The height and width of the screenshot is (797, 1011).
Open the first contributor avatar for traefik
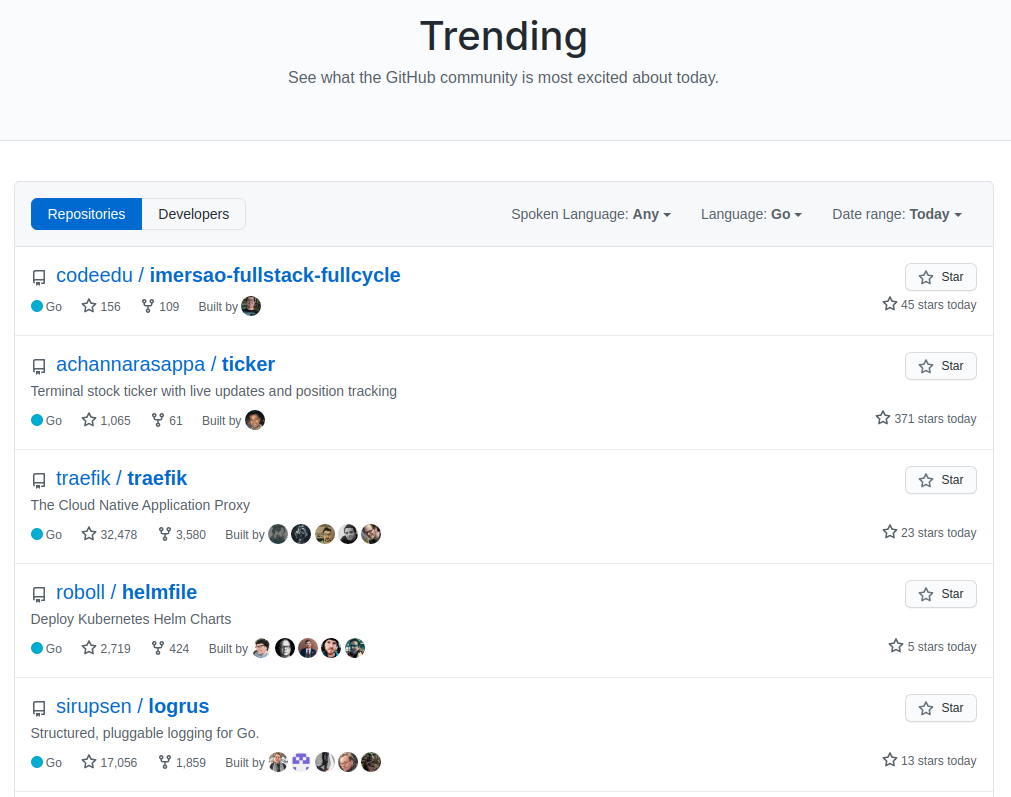278,535
